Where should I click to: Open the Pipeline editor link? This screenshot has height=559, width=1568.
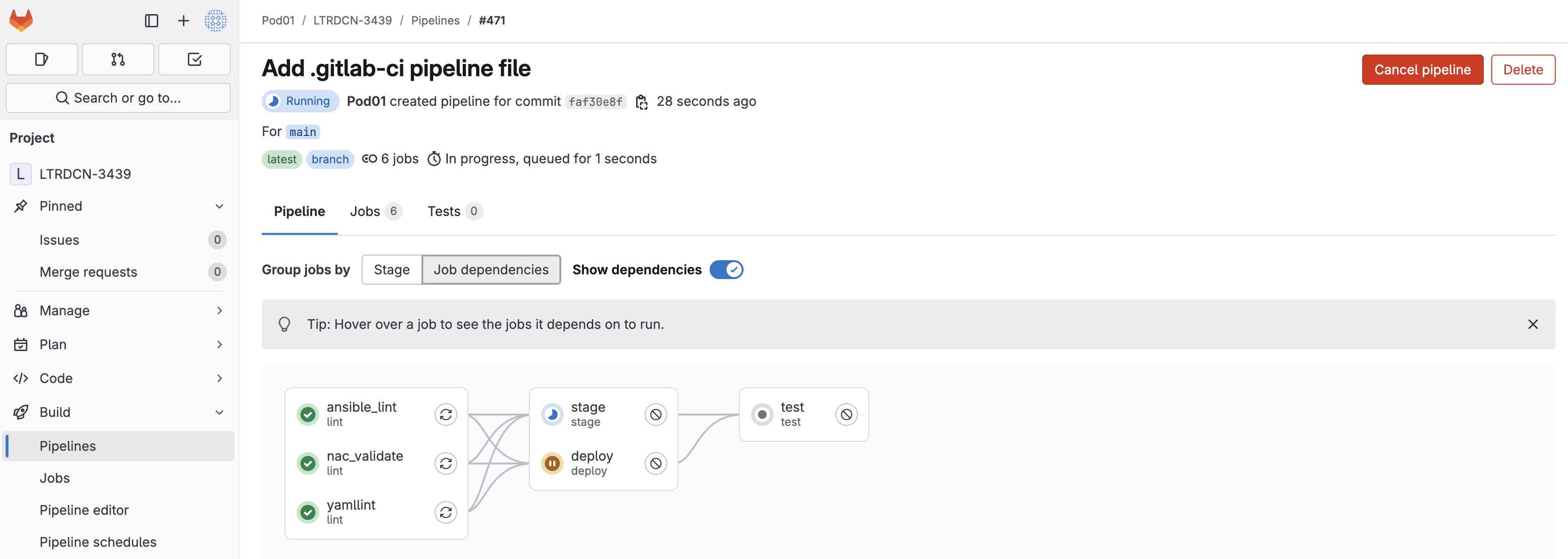84,510
